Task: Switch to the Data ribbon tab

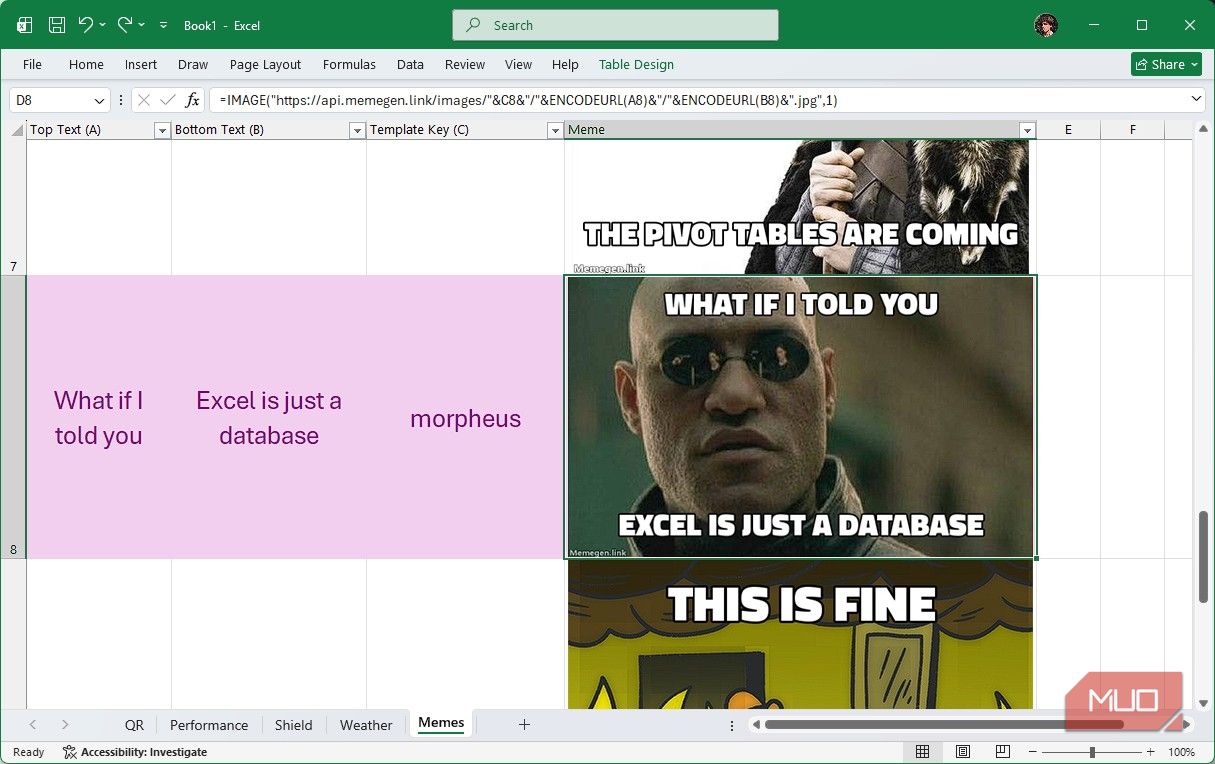Action: pos(410,64)
